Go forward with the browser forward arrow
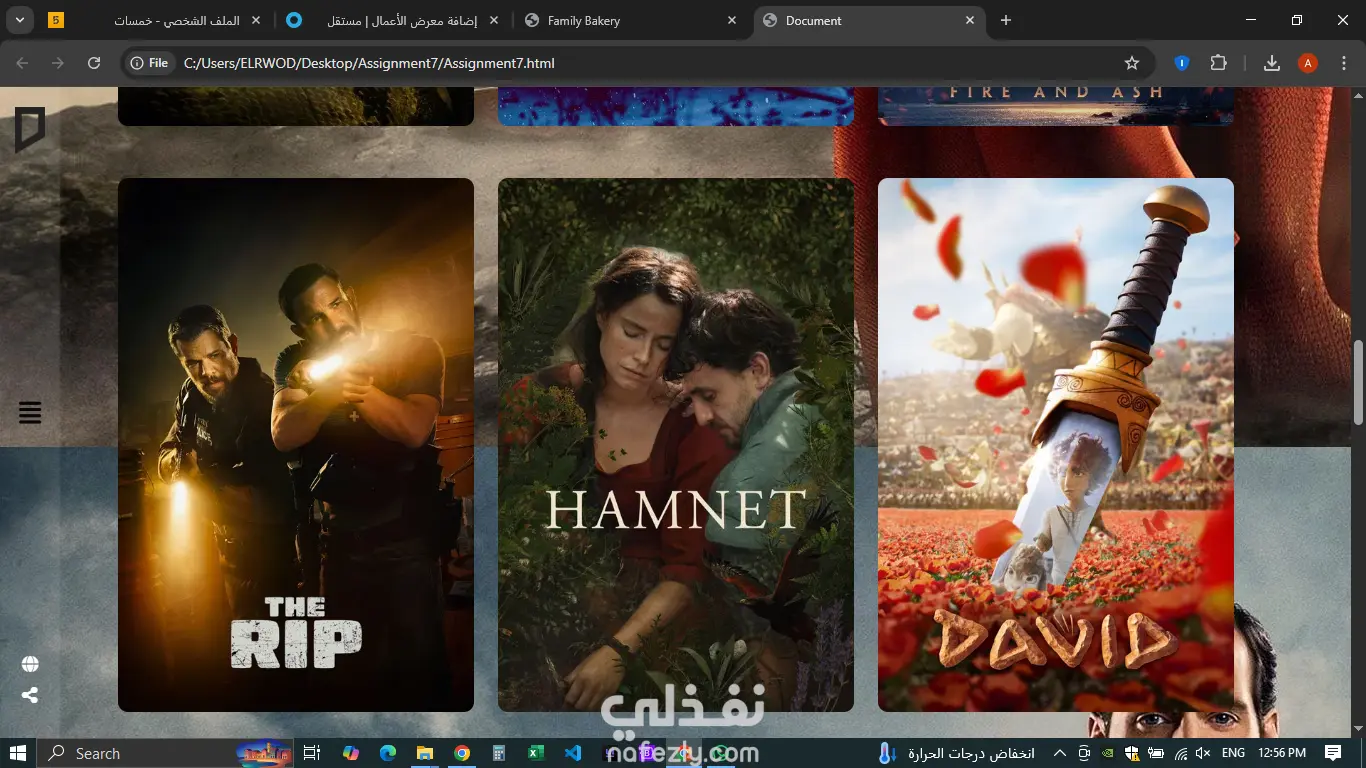Viewport: 1366px width, 768px height. point(58,63)
